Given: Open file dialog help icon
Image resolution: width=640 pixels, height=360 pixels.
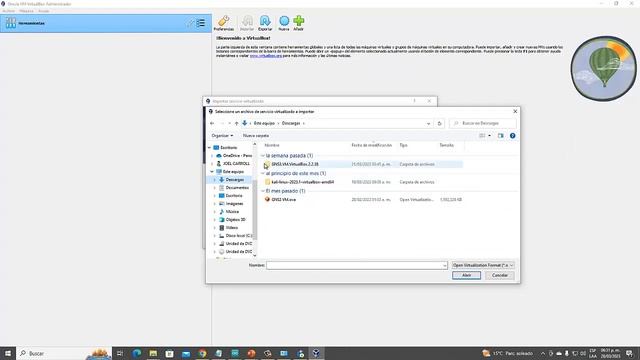Looking at the screenshot, I should (513, 136).
